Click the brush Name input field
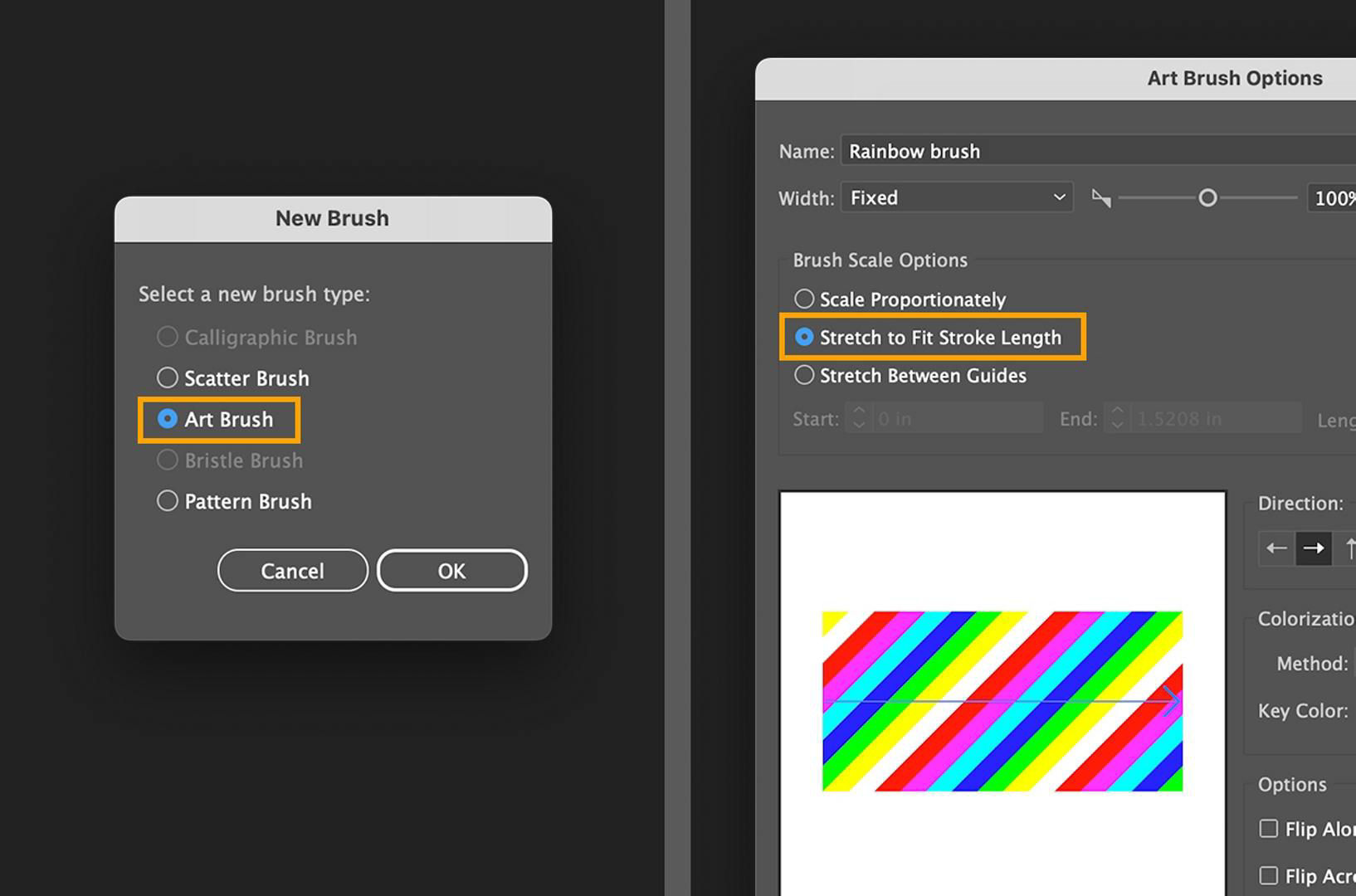Viewport: 1356px width, 896px height. pyautogui.click(x=1098, y=151)
